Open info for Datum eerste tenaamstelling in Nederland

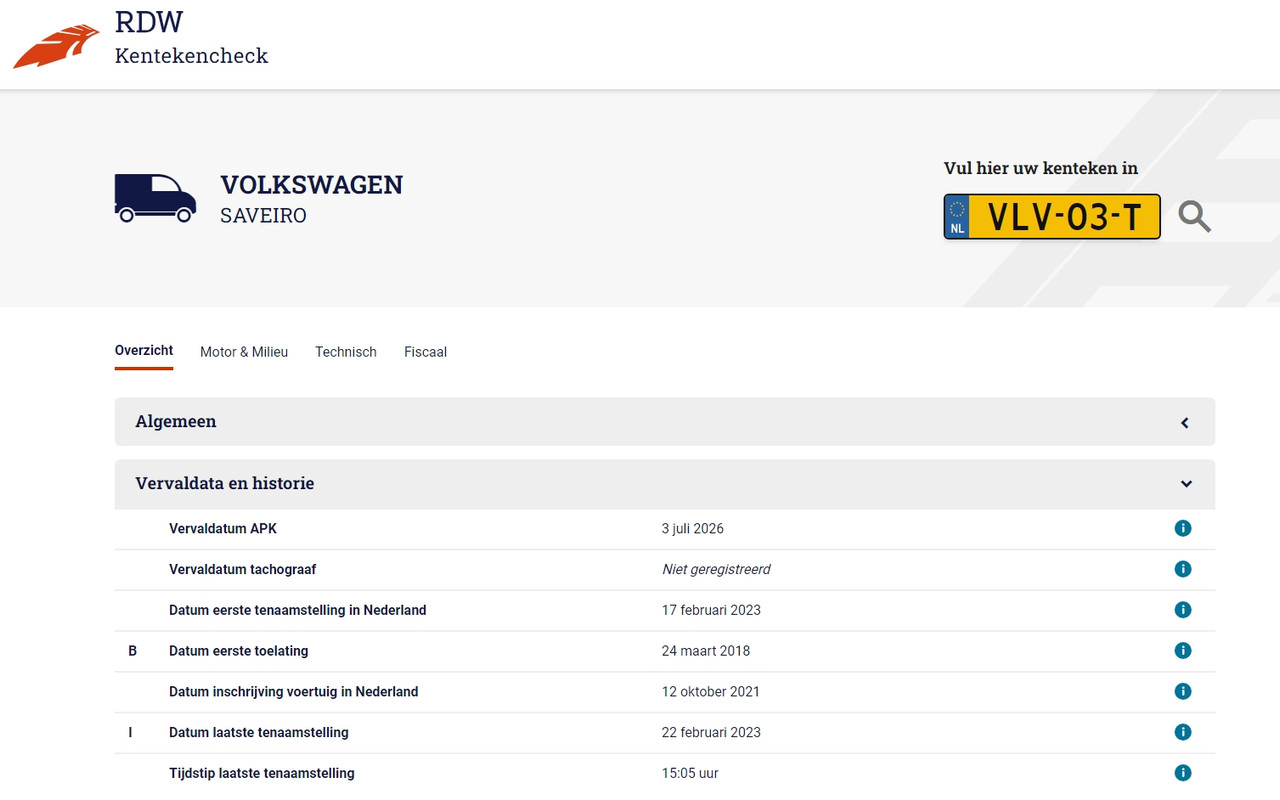coord(1183,610)
